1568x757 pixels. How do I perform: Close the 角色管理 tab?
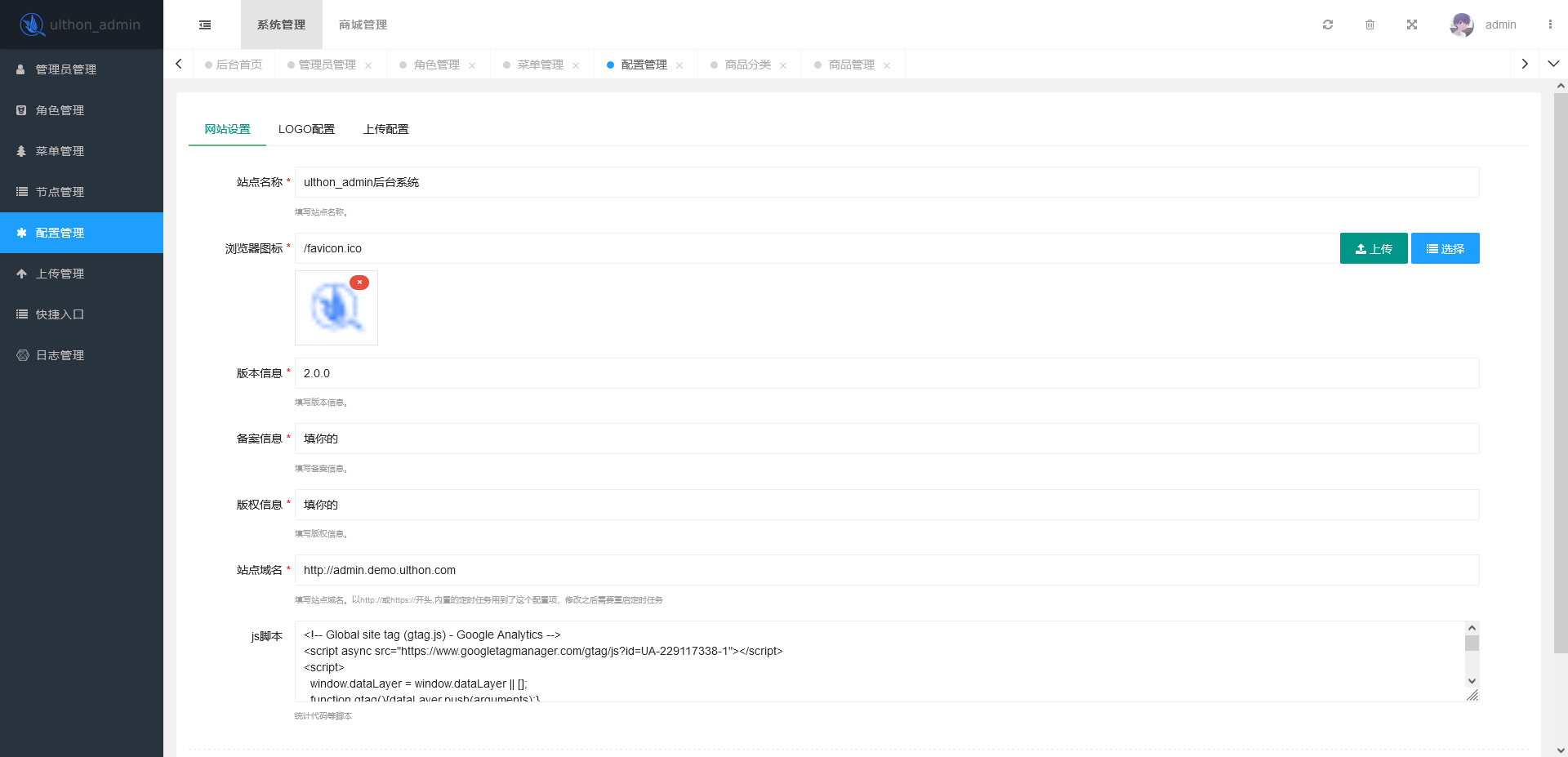click(x=472, y=65)
